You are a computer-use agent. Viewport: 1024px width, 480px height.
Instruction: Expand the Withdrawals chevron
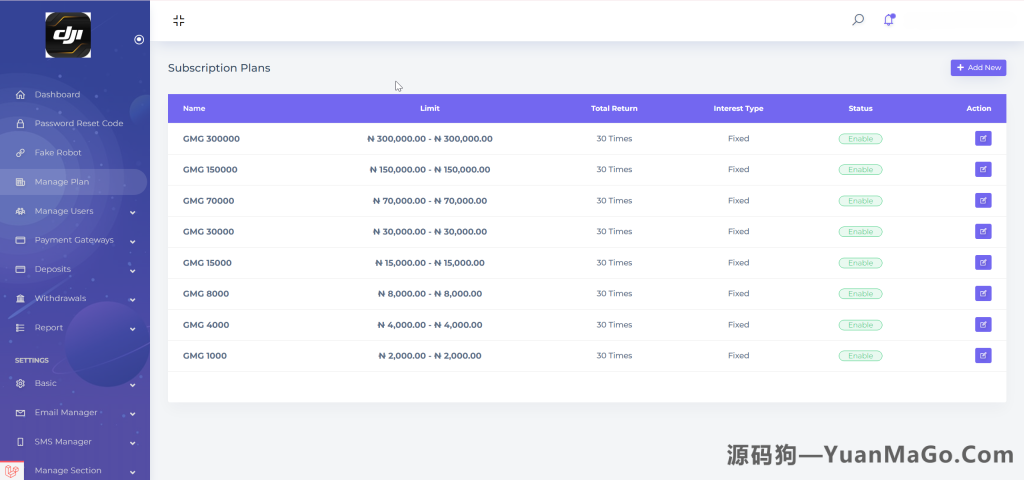click(133, 300)
